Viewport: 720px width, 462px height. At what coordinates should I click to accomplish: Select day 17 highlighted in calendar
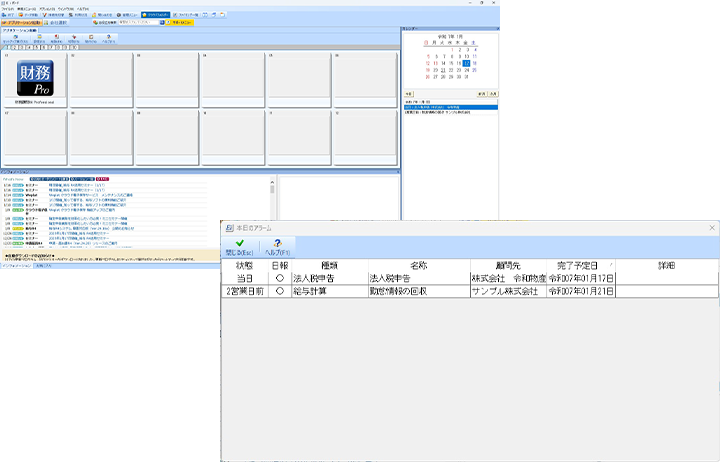click(x=466, y=61)
